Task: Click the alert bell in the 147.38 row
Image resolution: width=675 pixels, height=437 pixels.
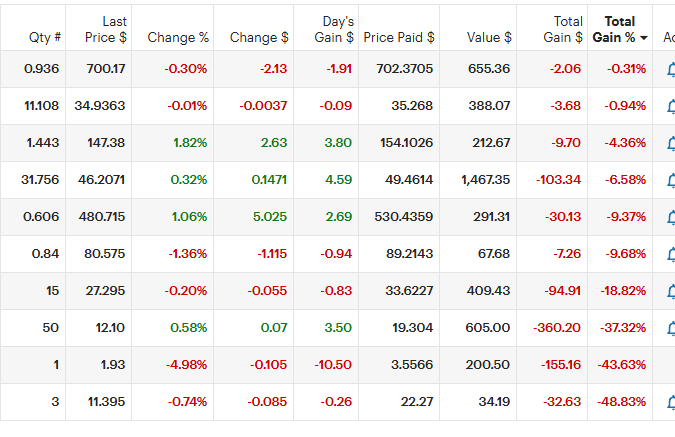Action: tap(671, 143)
